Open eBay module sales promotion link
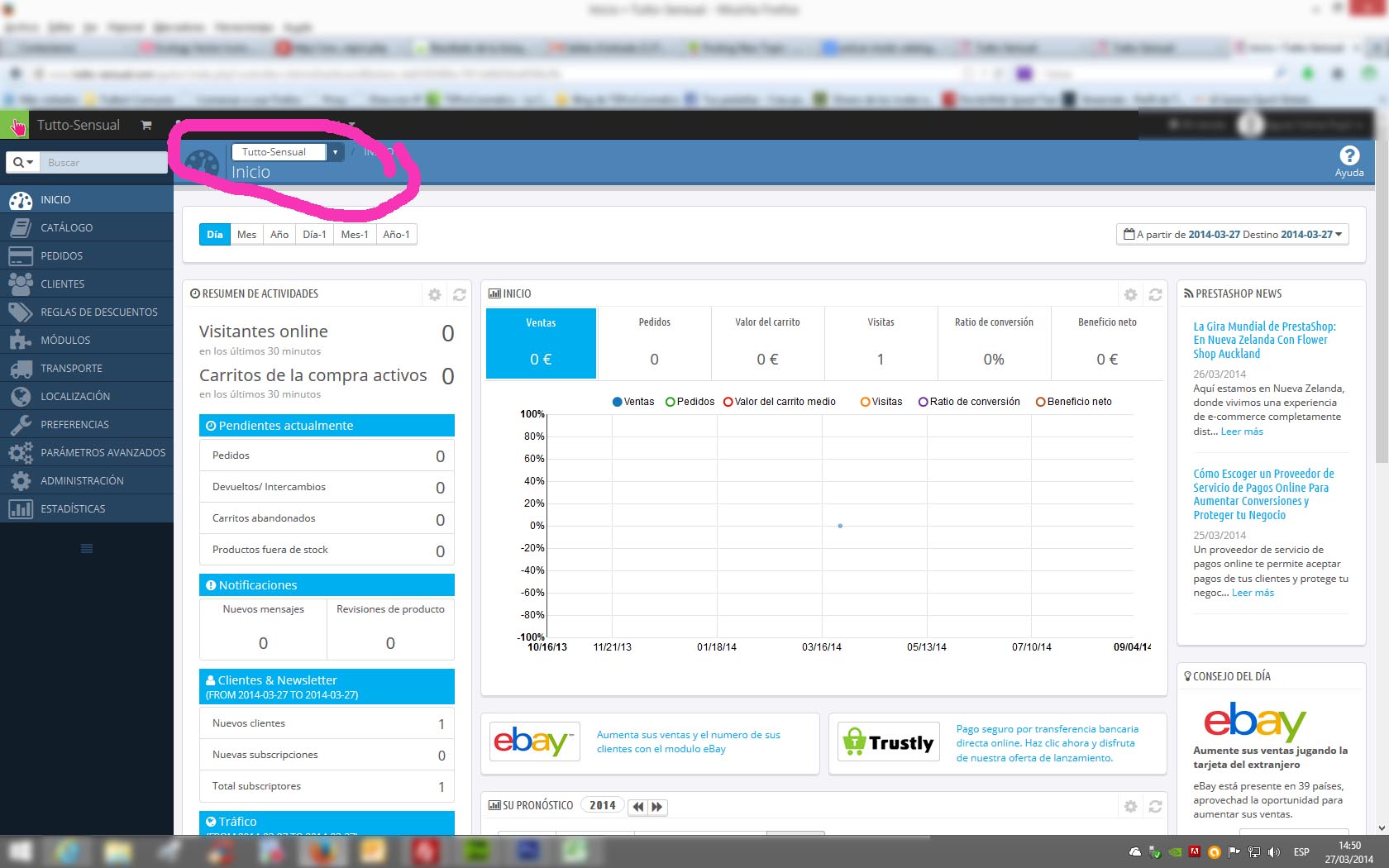The height and width of the screenshot is (868, 1389). click(x=689, y=742)
